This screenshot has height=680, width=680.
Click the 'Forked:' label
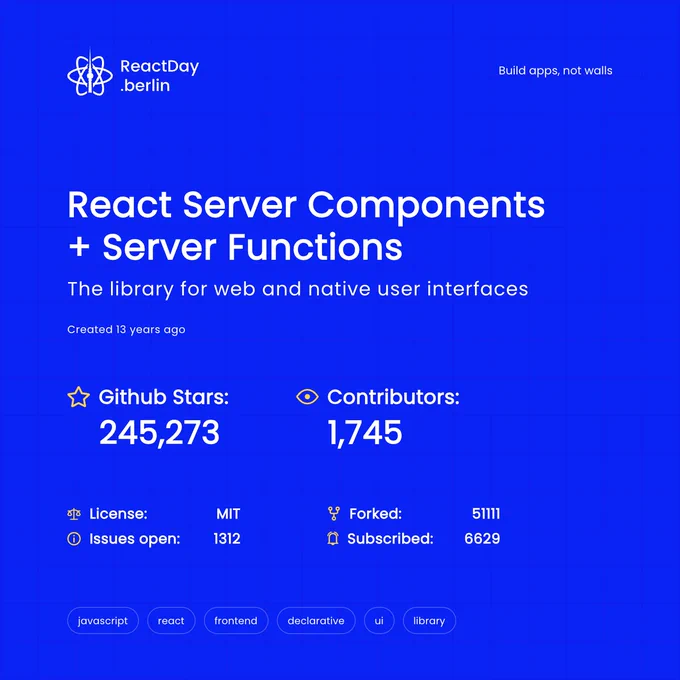[x=376, y=514]
